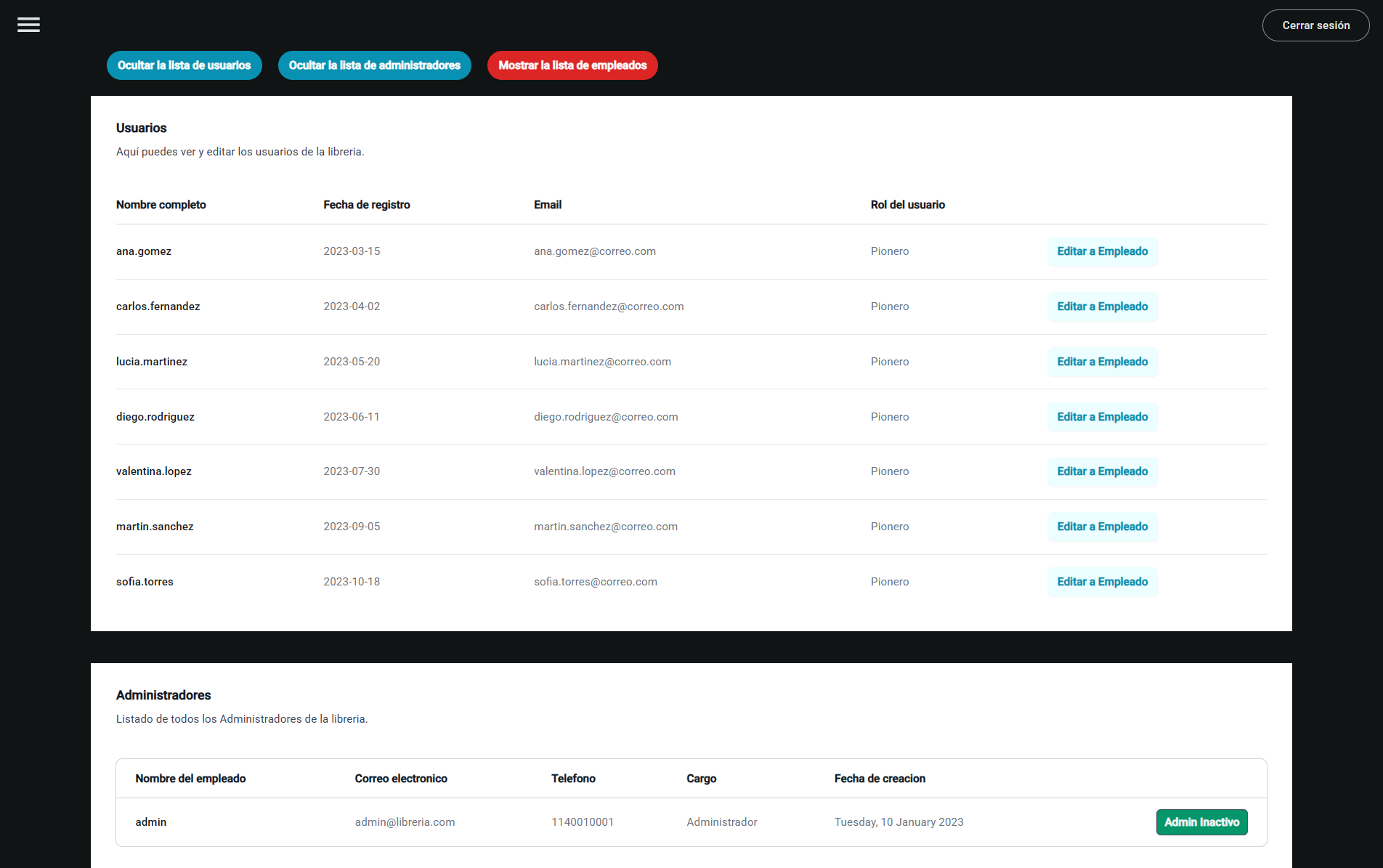
Task: Promote carlos.fernandez with Editar a Empleado
Action: [x=1103, y=307]
